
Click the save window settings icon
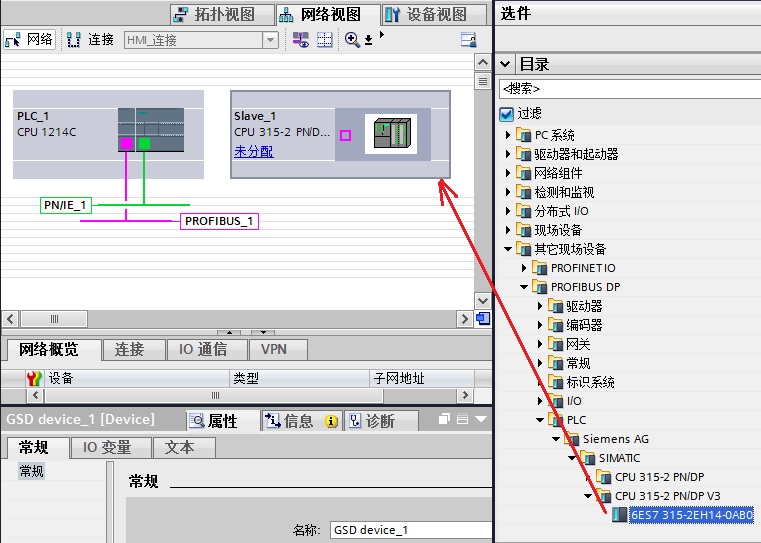(x=468, y=40)
